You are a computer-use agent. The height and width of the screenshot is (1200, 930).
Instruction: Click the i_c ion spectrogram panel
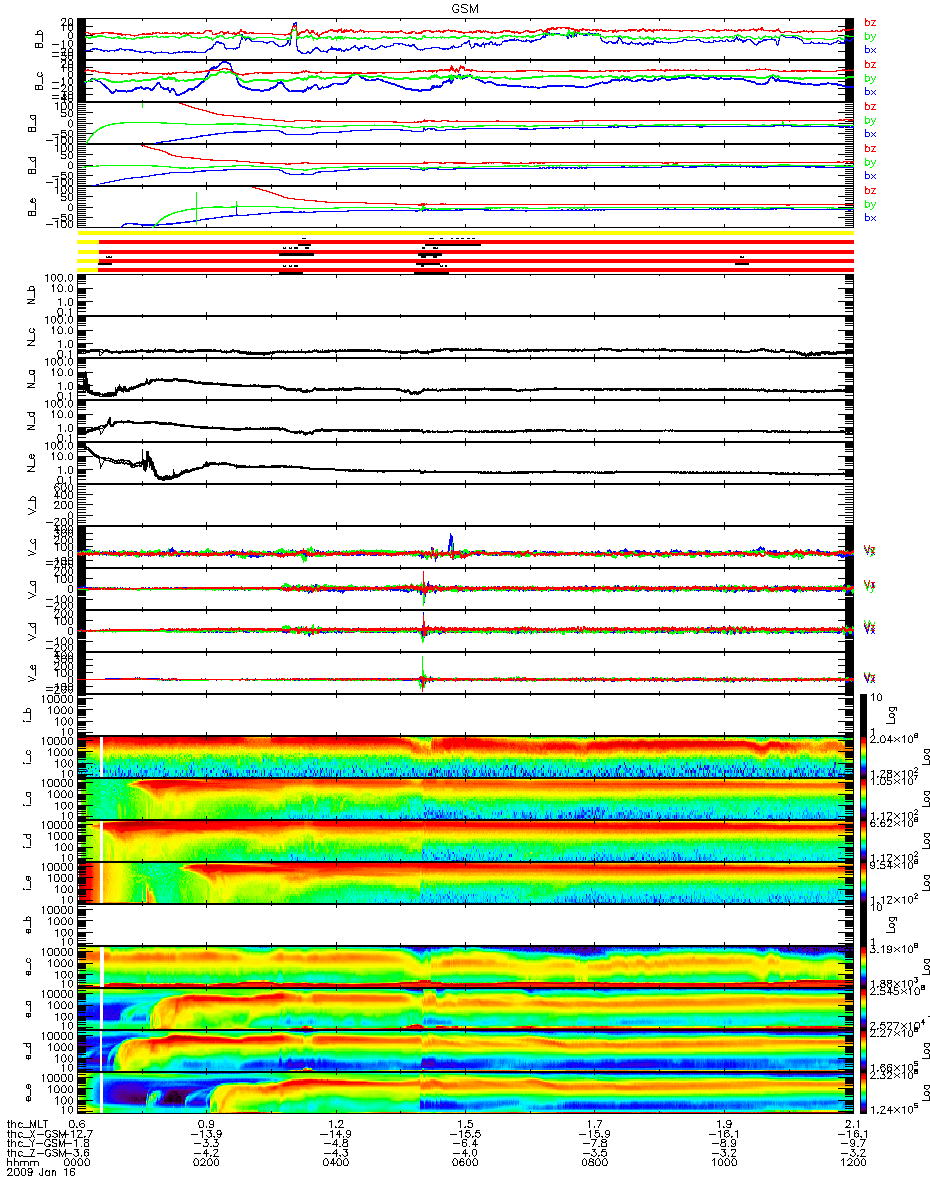tap(465, 757)
